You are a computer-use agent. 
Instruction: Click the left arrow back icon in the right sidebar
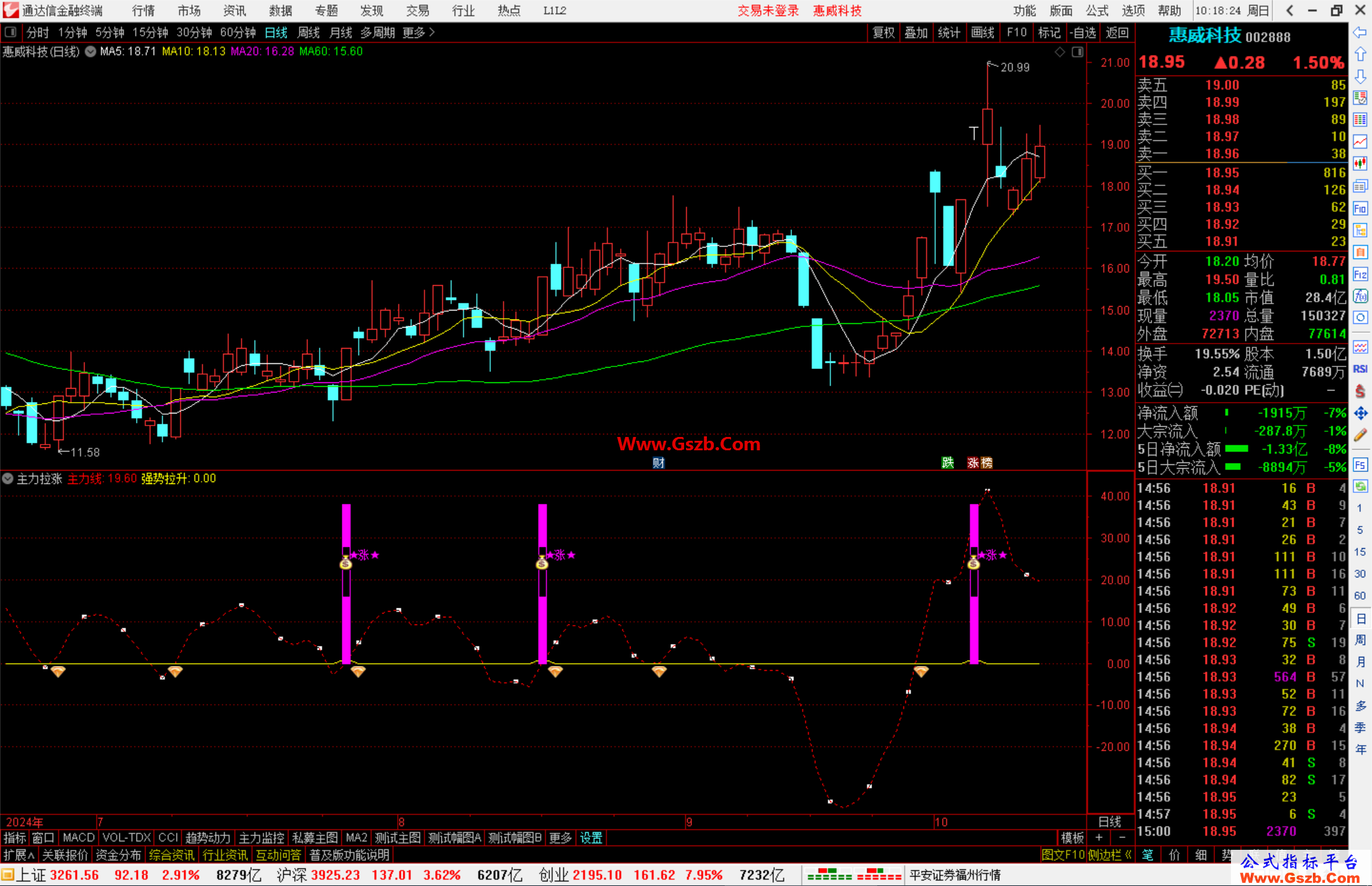point(1360,32)
